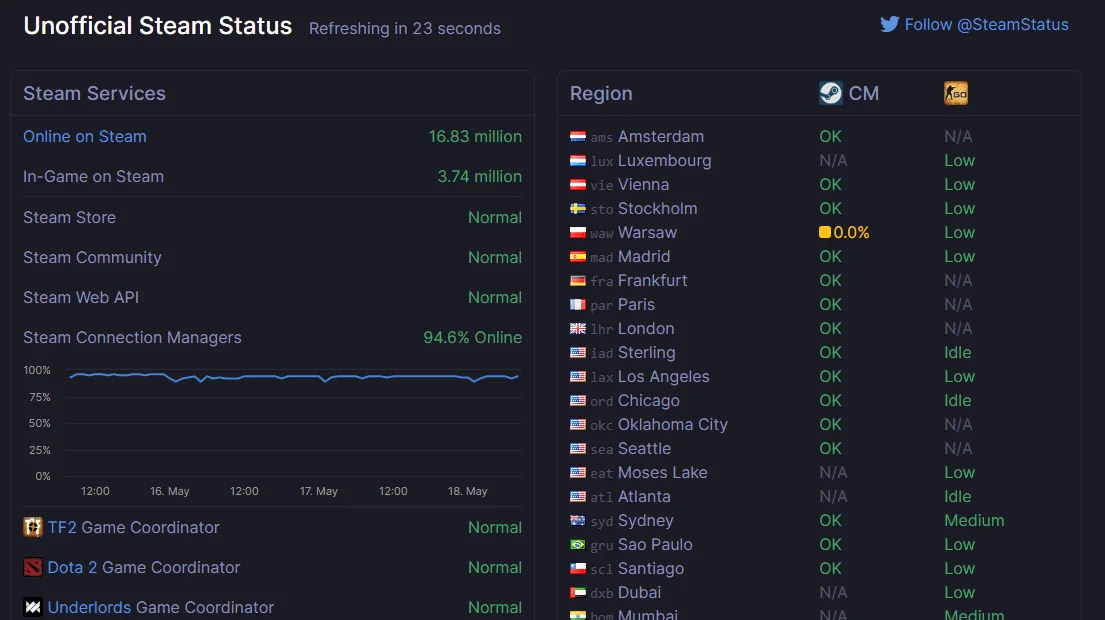Click the TF2 Game Coordinator icon
The width and height of the screenshot is (1105, 620).
pos(32,527)
